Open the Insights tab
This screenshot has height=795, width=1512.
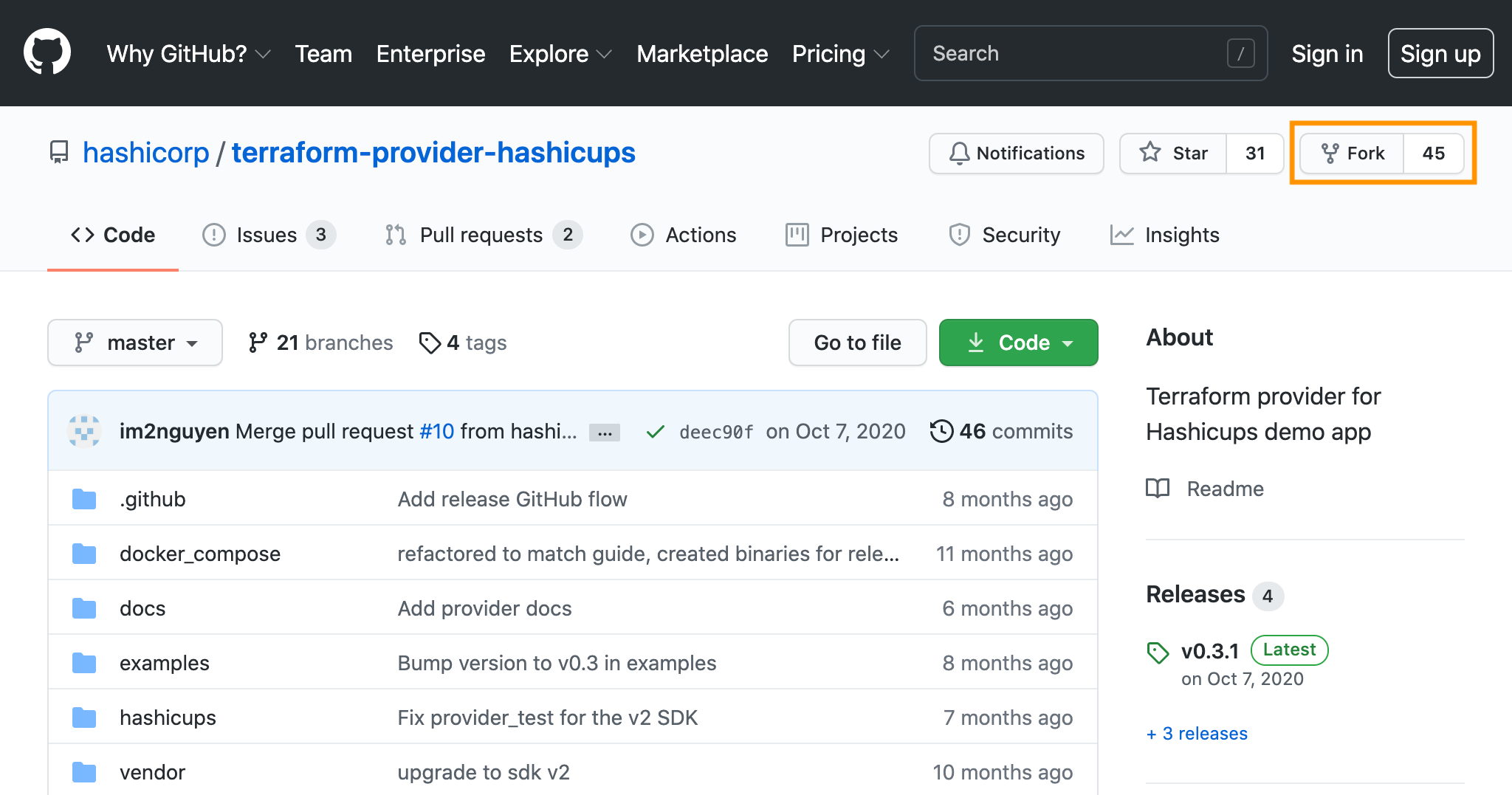pos(1180,235)
